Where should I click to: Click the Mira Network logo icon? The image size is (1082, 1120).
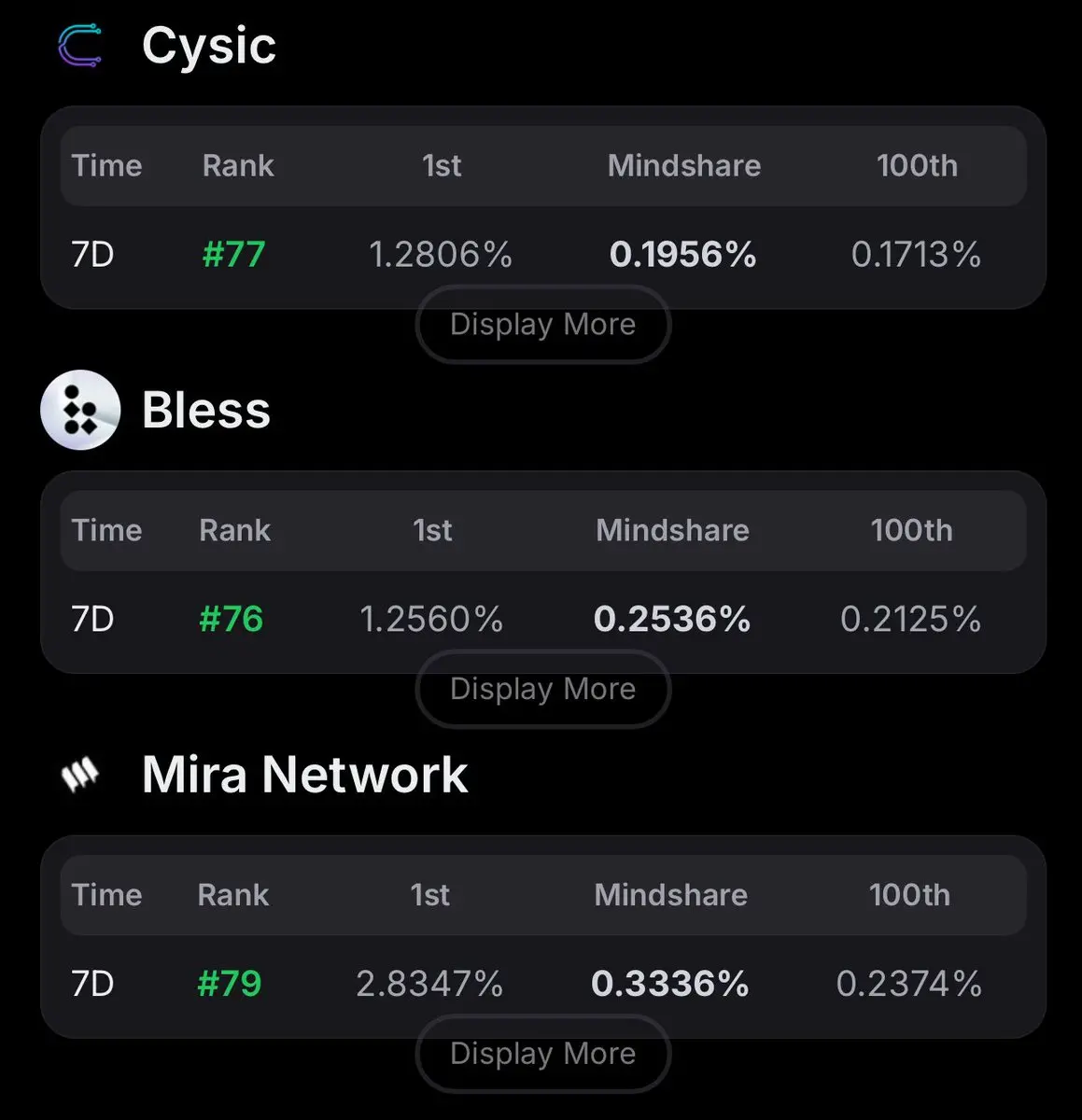(x=80, y=775)
